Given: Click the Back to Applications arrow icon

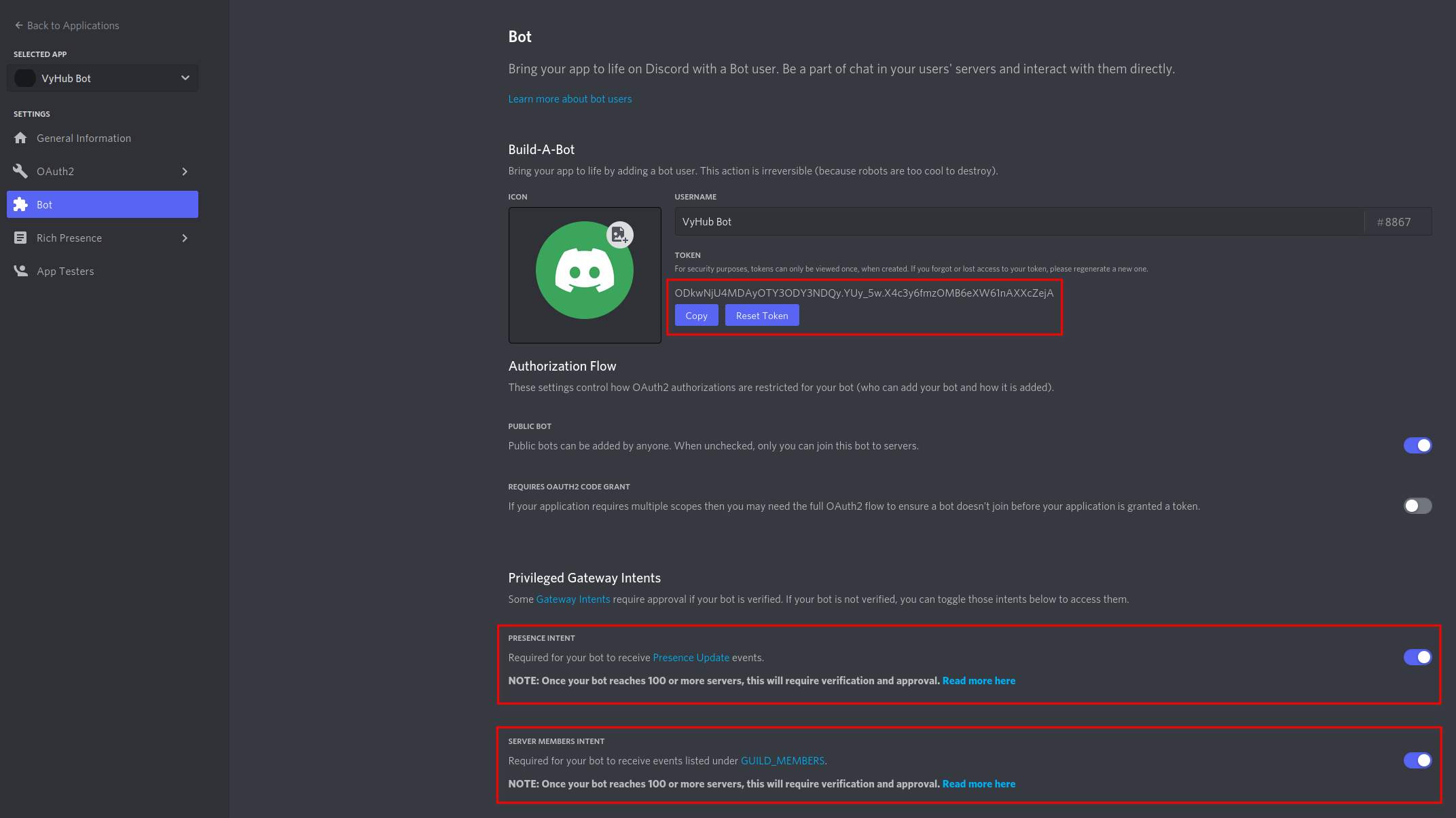Looking at the screenshot, I should pyautogui.click(x=15, y=24).
